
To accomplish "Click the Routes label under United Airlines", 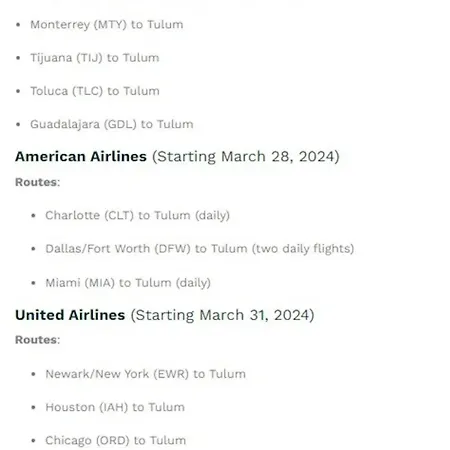I will (38, 340).
